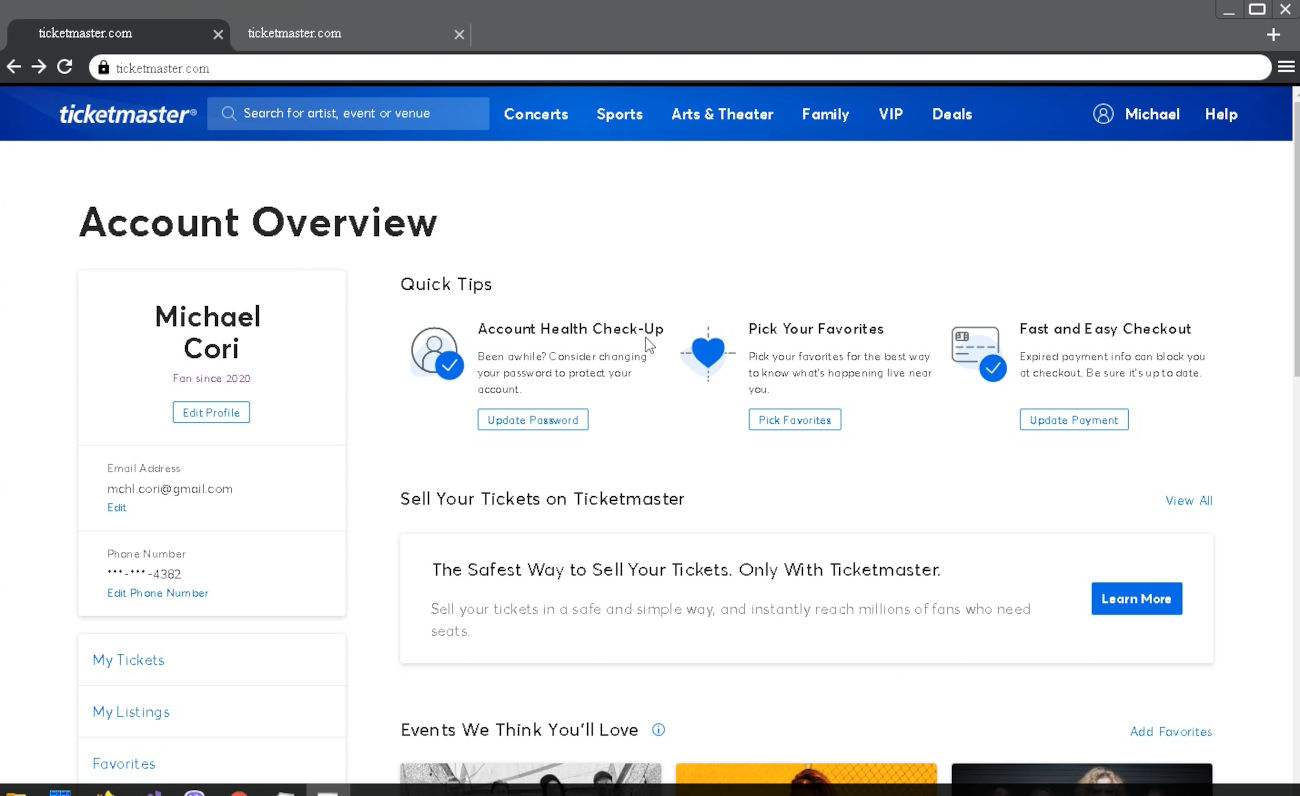Click the Add Favorites link
This screenshot has height=796, width=1300.
(x=1171, y=732)
